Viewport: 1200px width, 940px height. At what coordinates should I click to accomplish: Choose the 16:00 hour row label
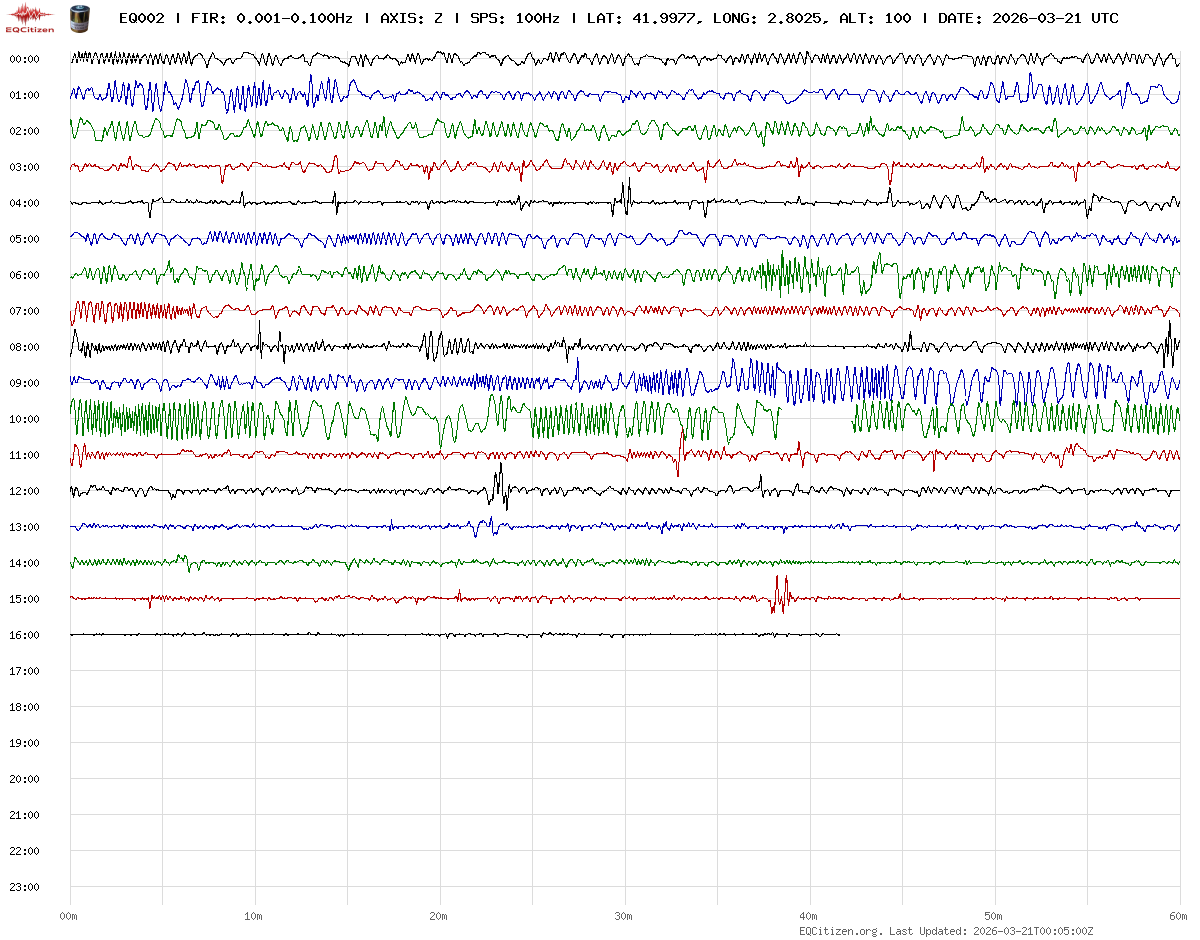coord(24,635)
